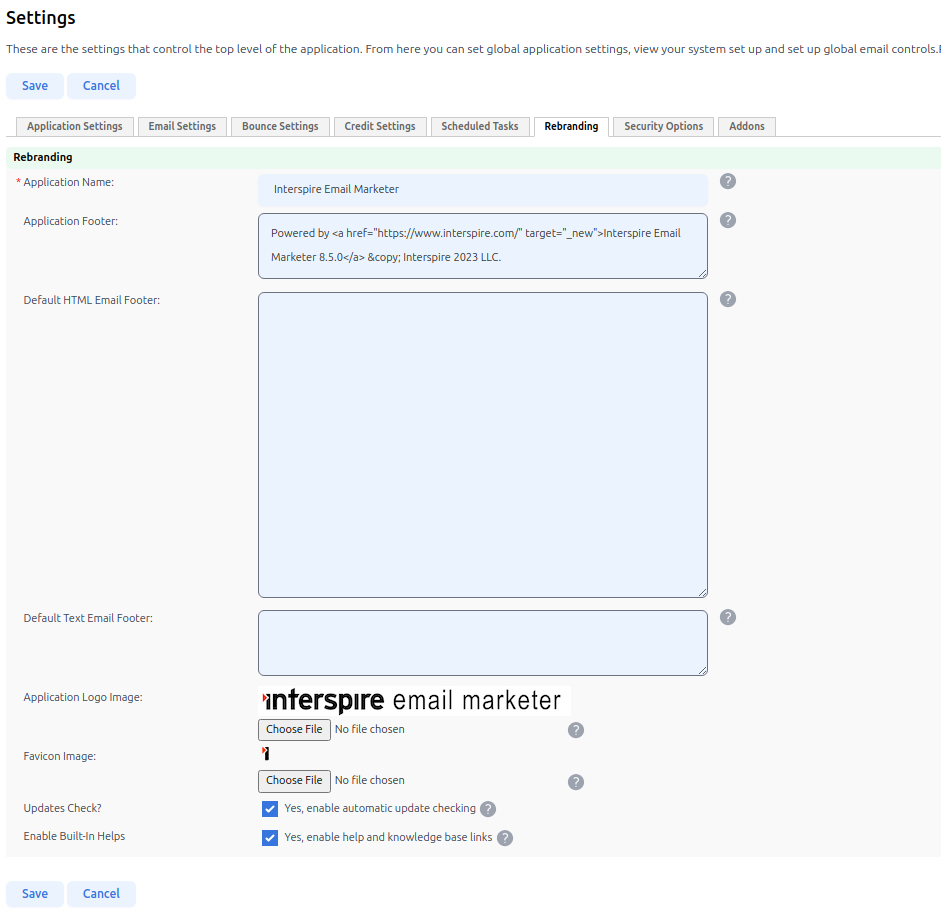The image size is (941, 920).
Task: Uncheck enable help and knowledge base links
Action: click(270, 838)
